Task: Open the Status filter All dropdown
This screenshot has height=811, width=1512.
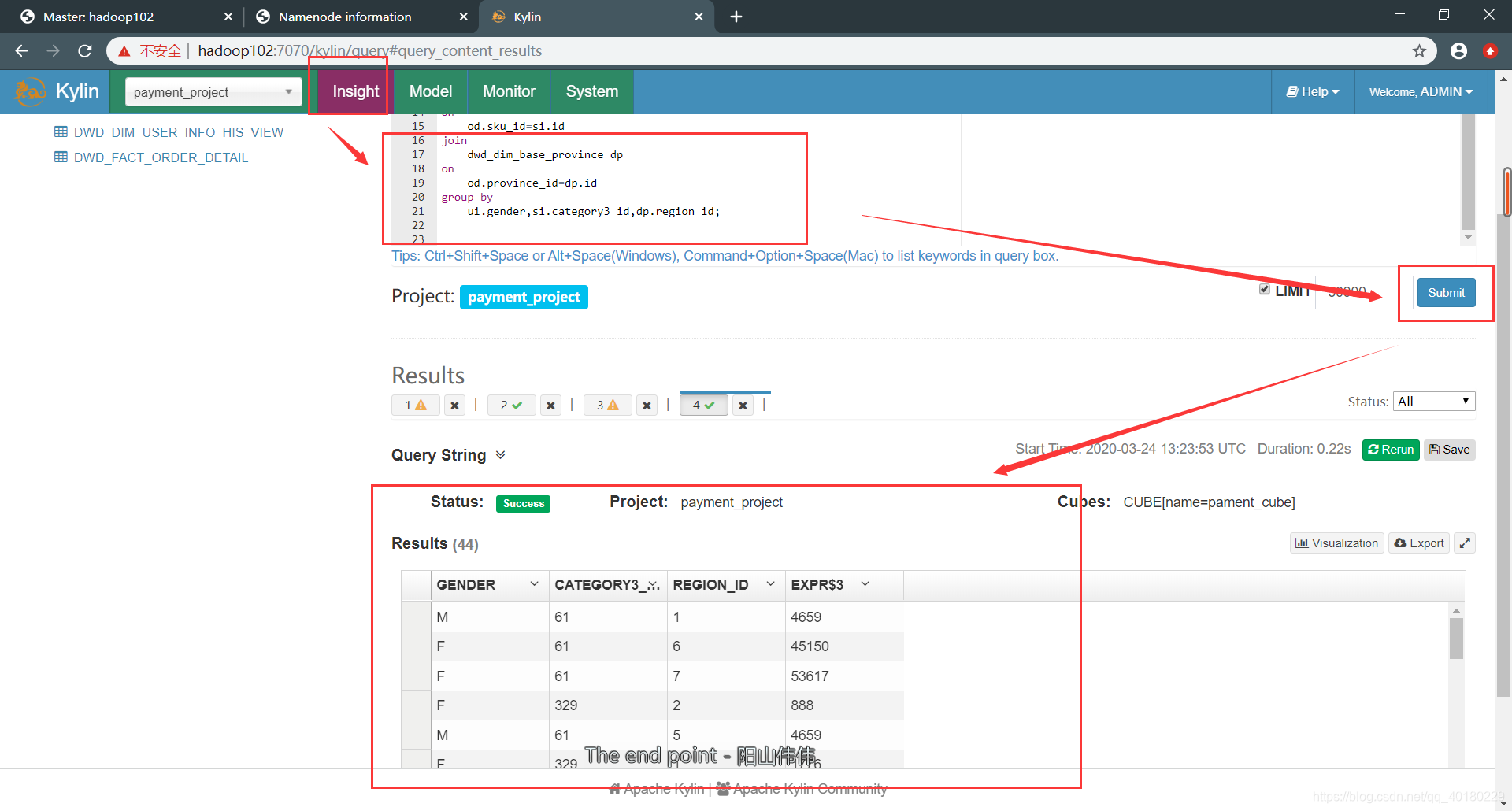Action: tap(1434, 402)
